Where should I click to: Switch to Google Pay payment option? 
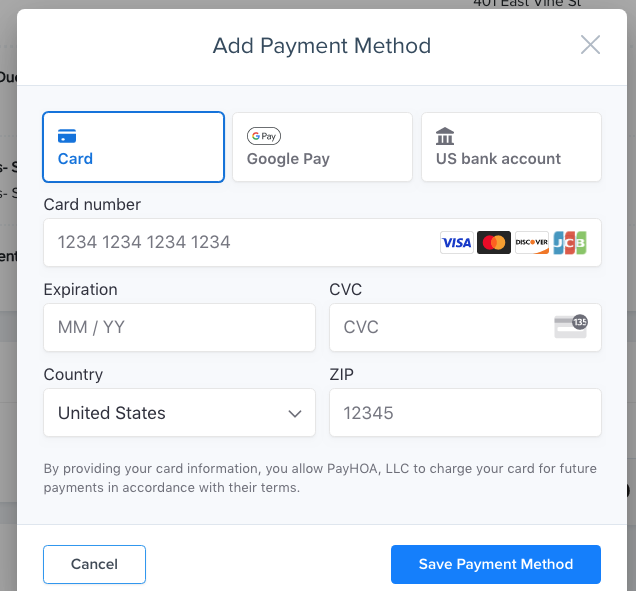click(x=322, y=147)
